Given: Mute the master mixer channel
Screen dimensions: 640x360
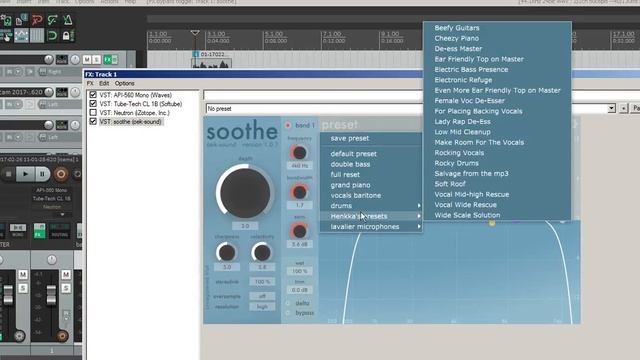Looking at the screenshot, I should 23,274.
